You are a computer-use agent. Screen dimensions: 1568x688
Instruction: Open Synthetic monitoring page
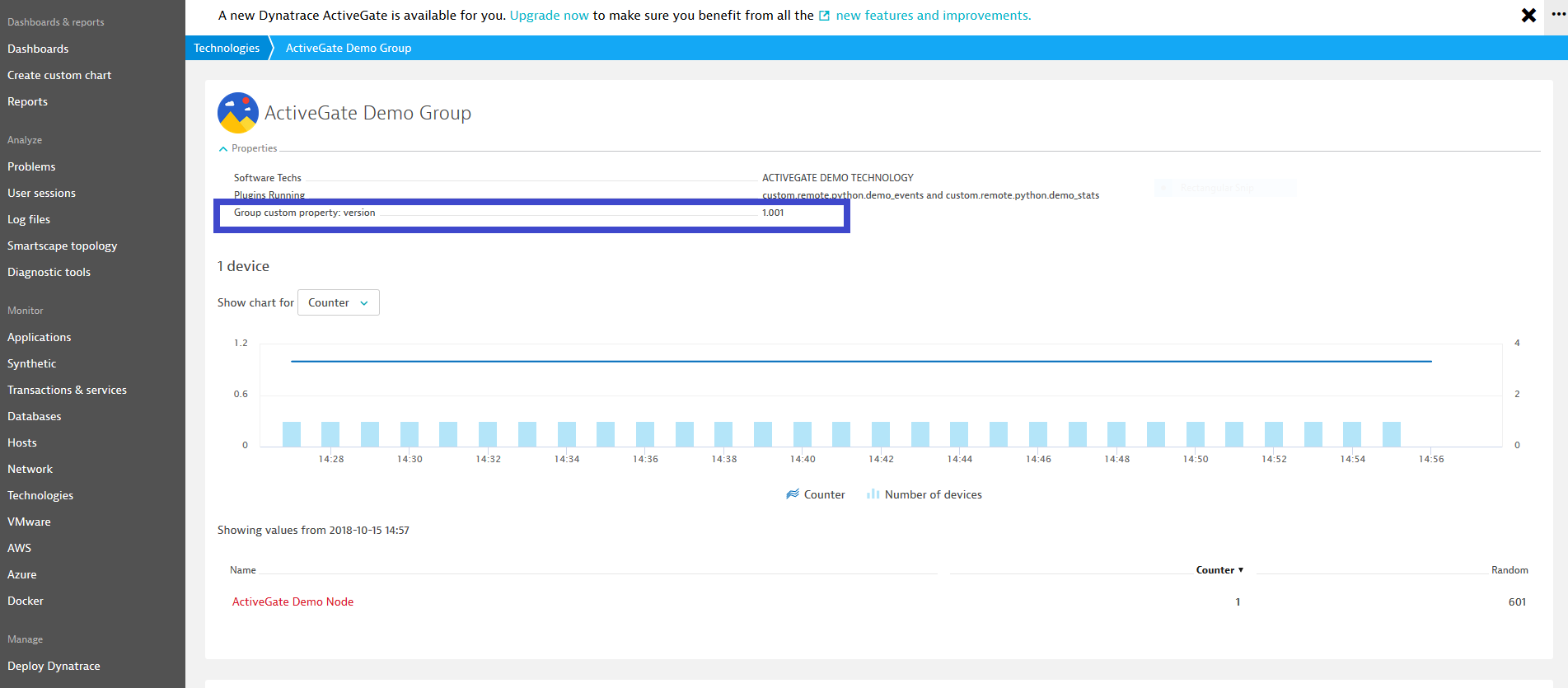tap(31, 363)
